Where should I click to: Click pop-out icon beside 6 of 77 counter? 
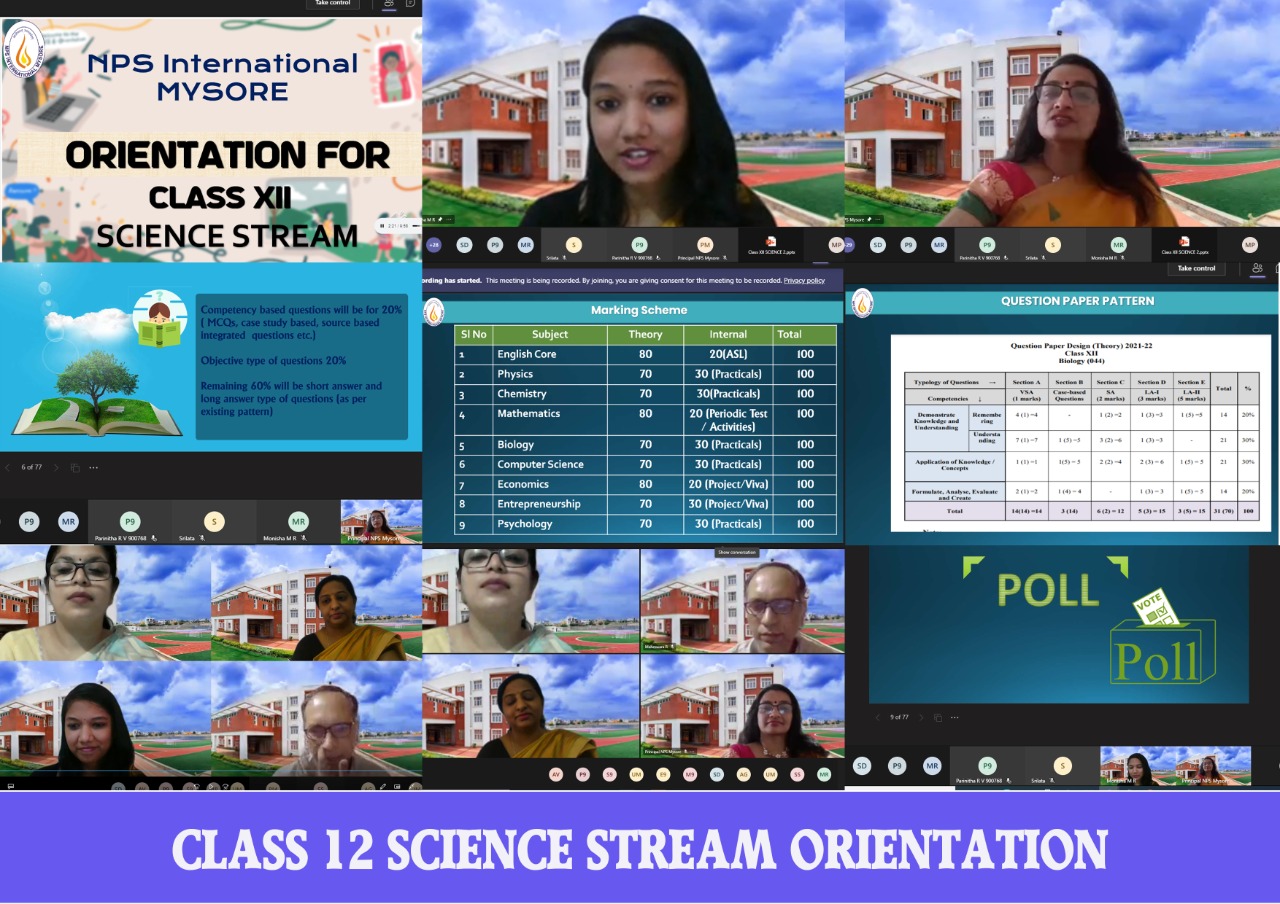coord(75,467)
